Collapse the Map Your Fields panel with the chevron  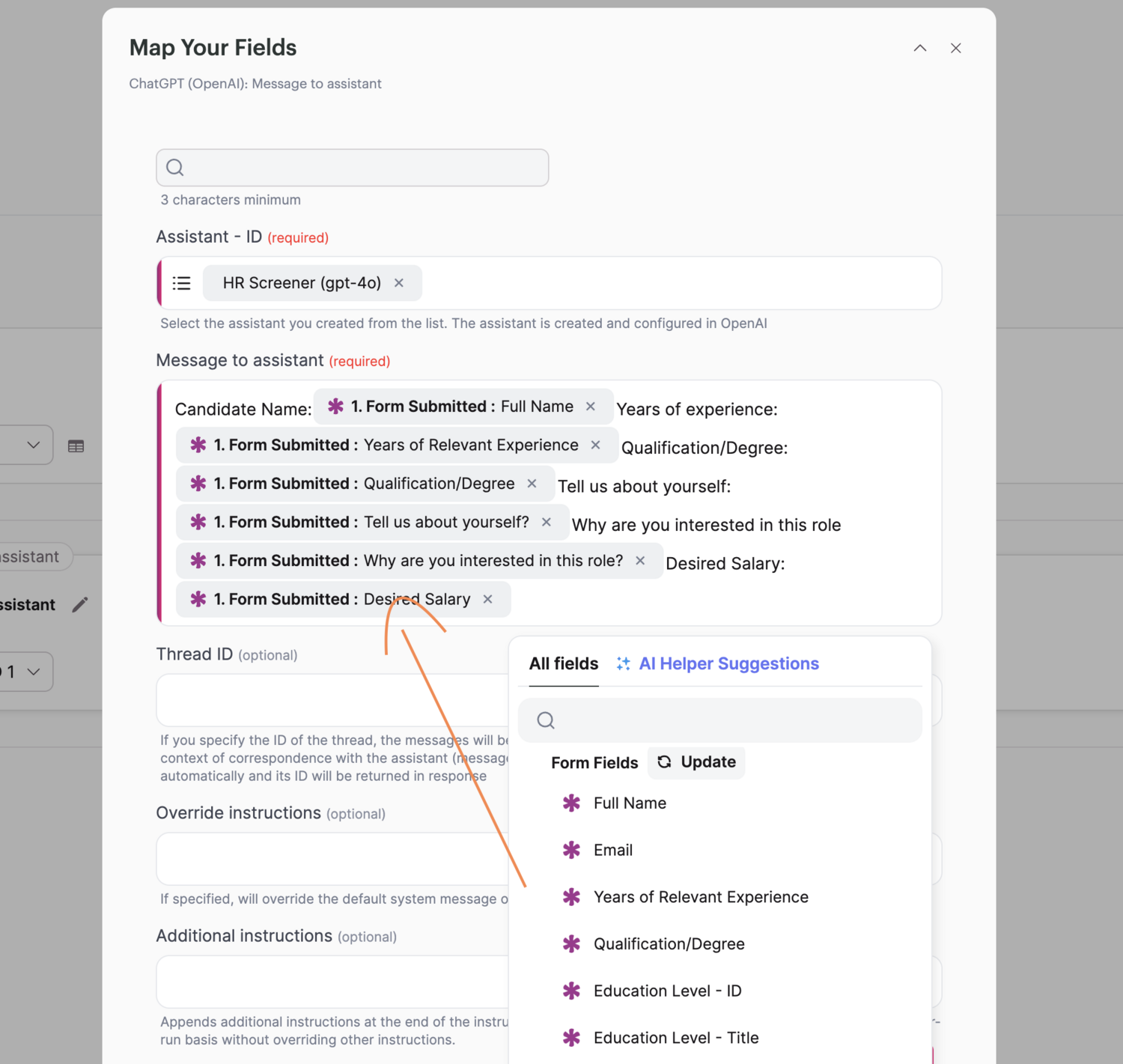tap(919, 48)
